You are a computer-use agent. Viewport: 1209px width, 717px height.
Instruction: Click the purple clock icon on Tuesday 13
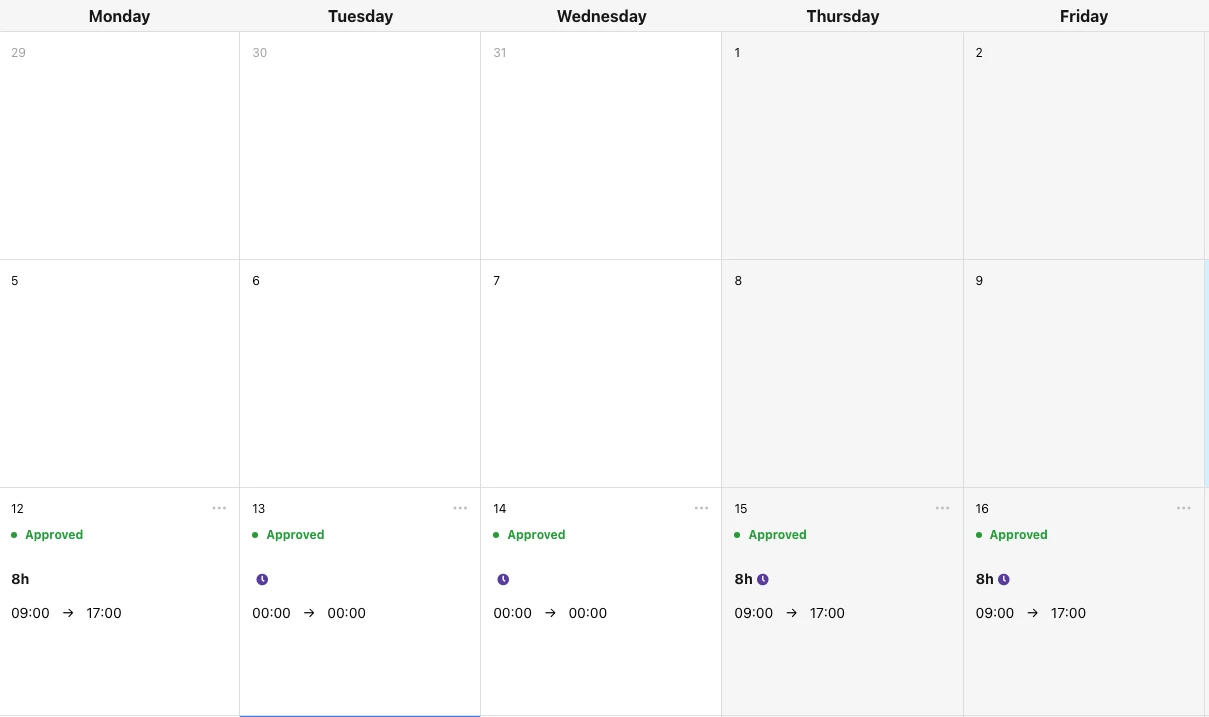262,579
